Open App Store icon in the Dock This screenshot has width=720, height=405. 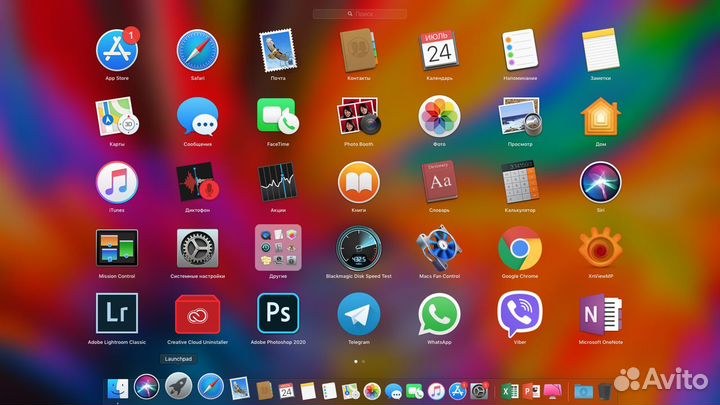click(458, 391)
